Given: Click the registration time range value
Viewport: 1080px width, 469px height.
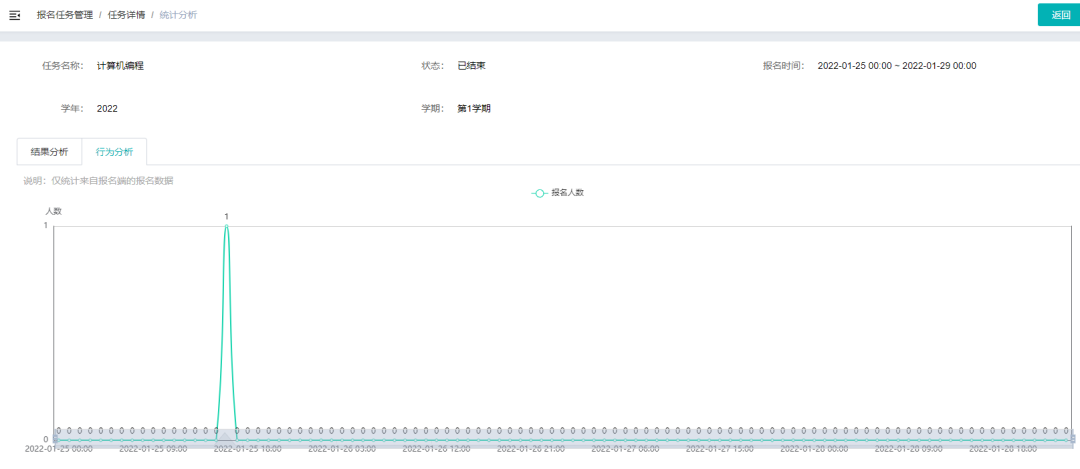Looking at the screenshot, I should (x=897, y=66).
